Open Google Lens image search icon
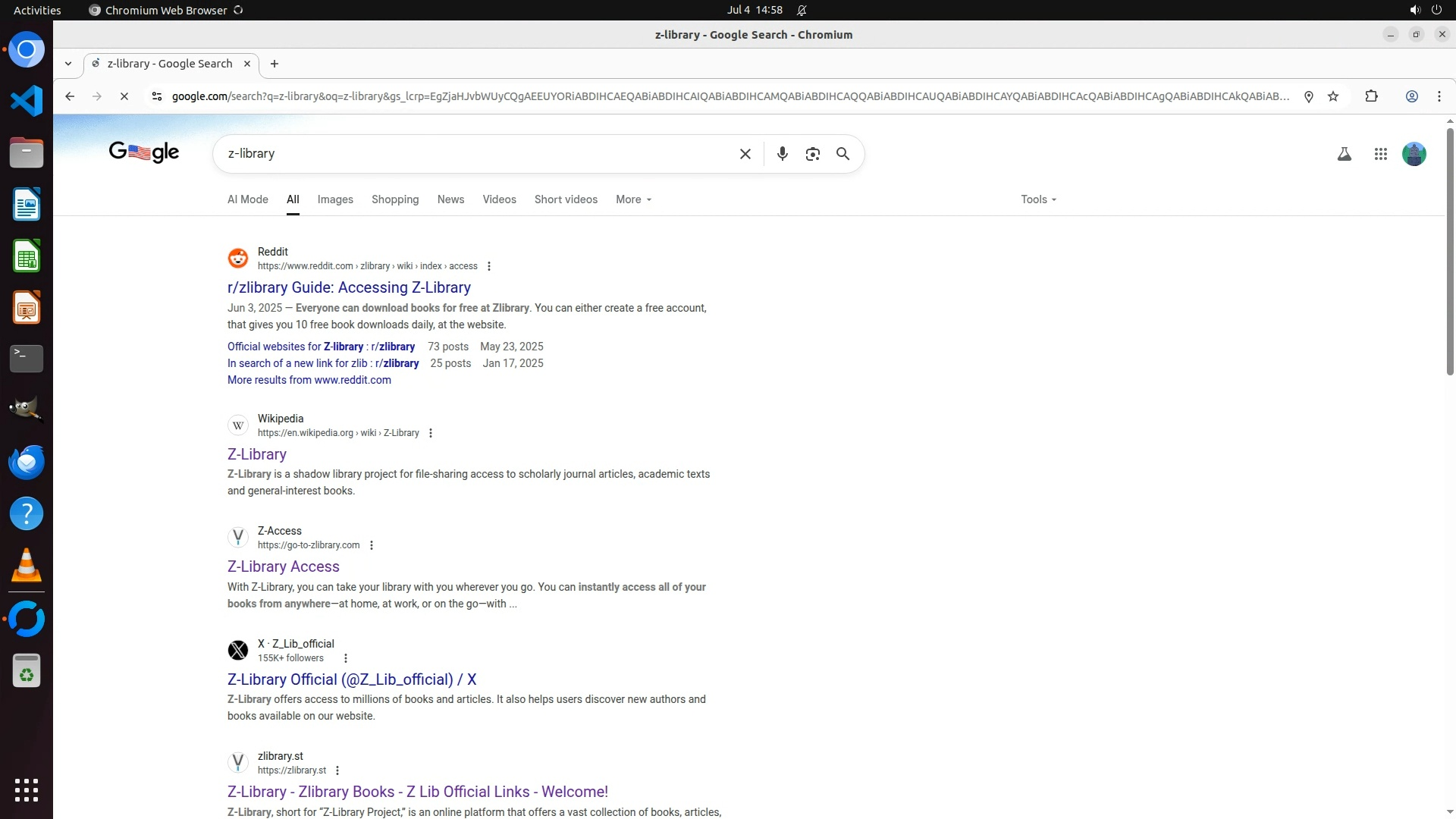1456x819 pixels. coord(812,154)
